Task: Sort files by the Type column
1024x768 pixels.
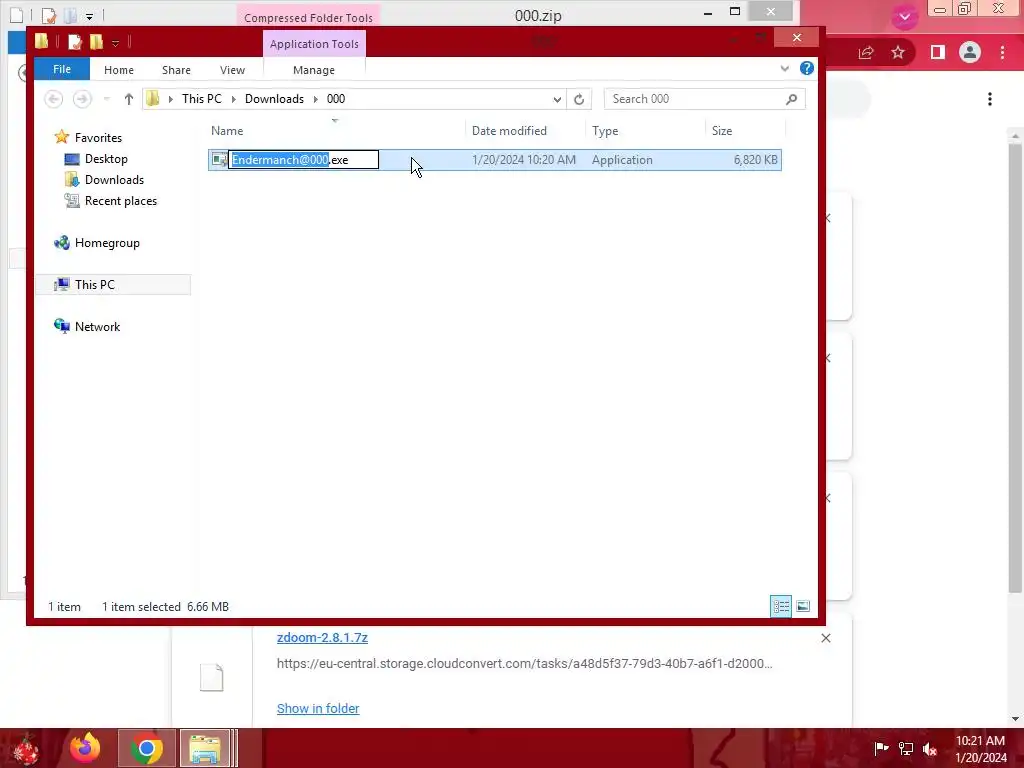Action: [x=645, y=131]
